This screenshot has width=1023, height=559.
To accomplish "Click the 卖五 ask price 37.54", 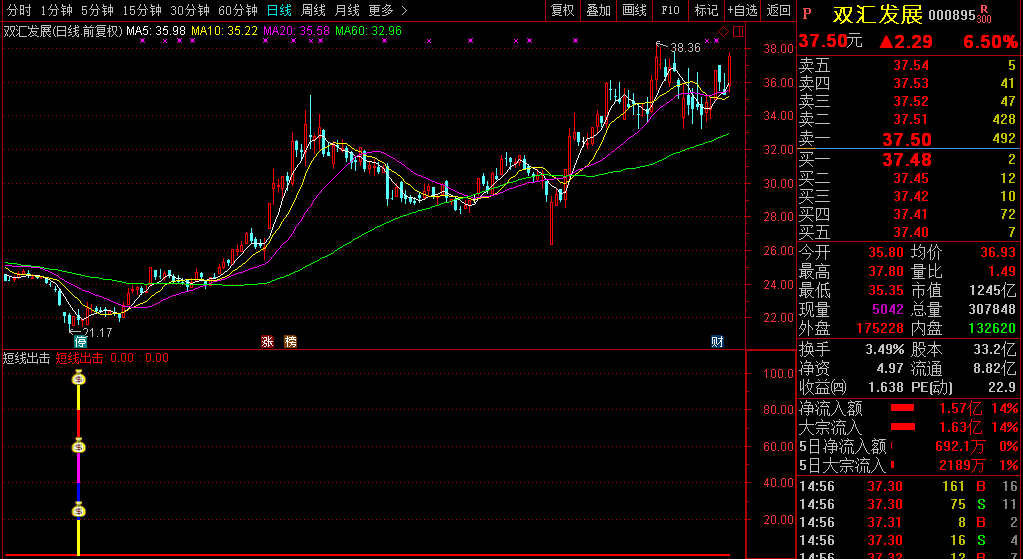I will coord(911,65).
